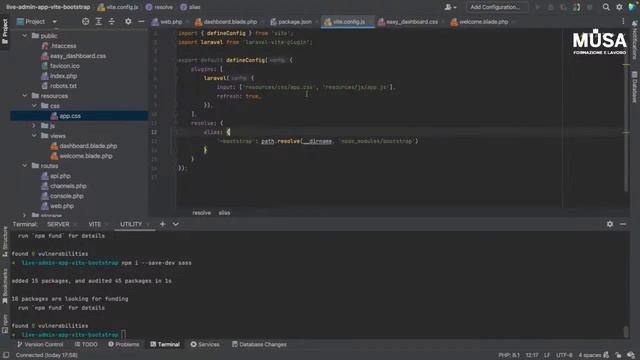Open the npm side tool button
640x360 pixels.
(5, 324)
